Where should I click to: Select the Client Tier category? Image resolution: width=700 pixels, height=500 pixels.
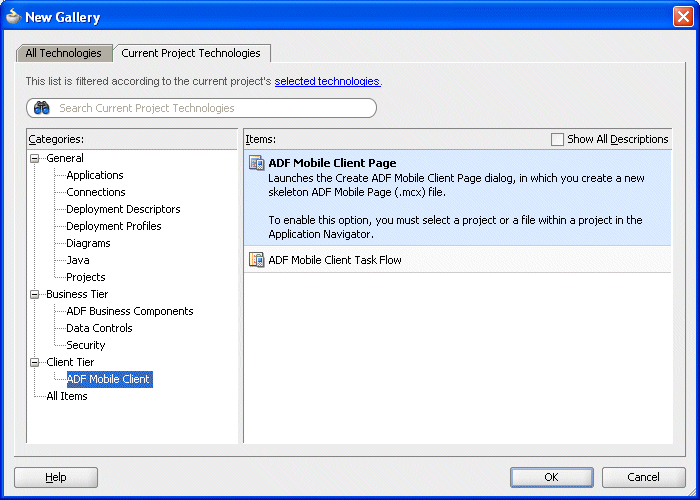[x=70, y=362]
